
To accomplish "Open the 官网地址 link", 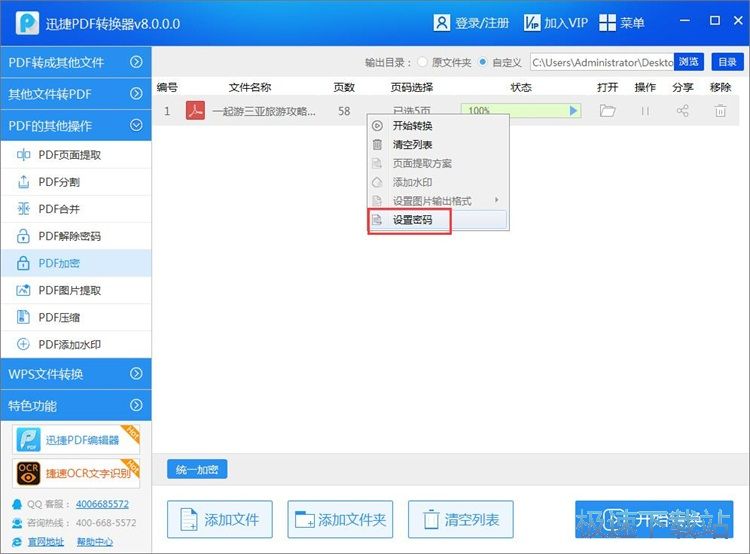I will [46, 542].
